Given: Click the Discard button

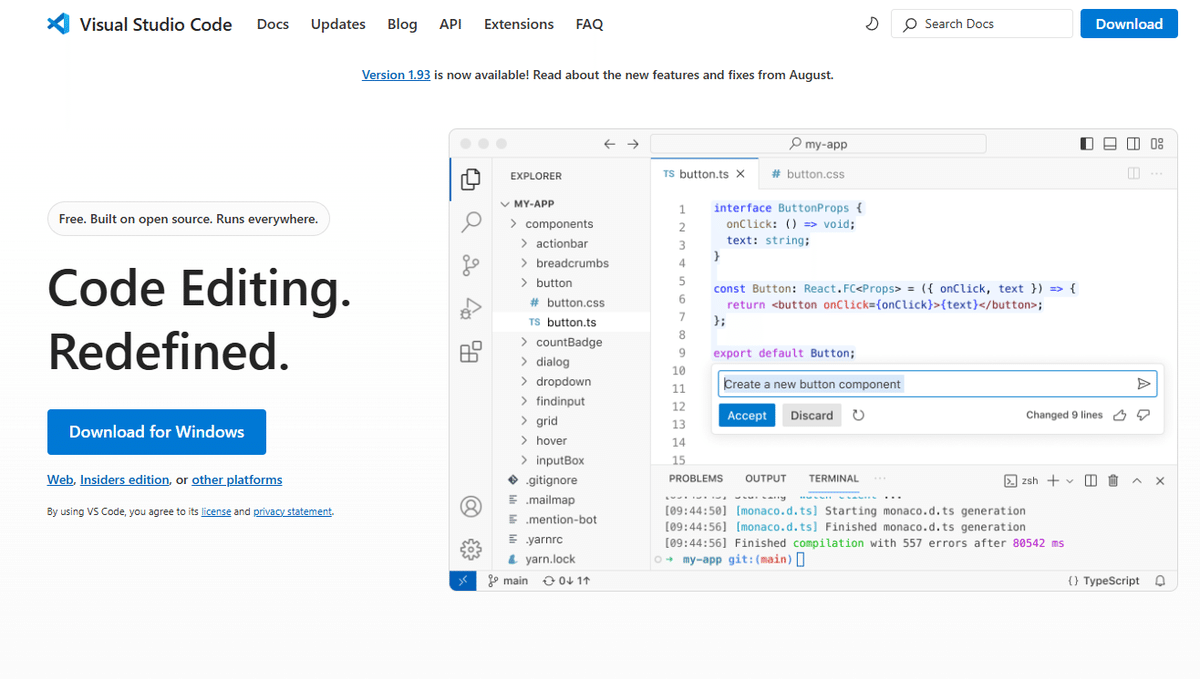Looking at the screenshot, I should click(x=812, y=415).
